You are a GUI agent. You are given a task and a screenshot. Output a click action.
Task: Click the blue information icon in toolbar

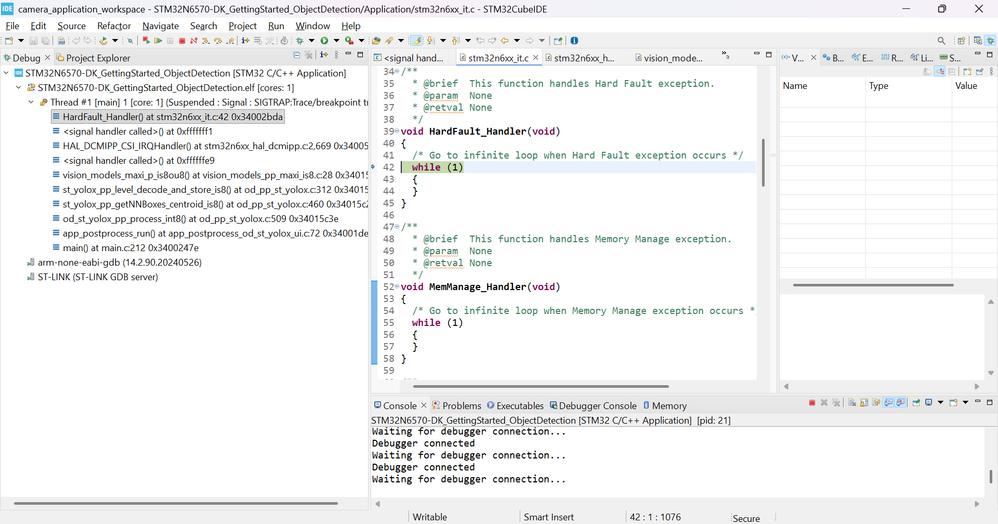[x=575, y=41]
